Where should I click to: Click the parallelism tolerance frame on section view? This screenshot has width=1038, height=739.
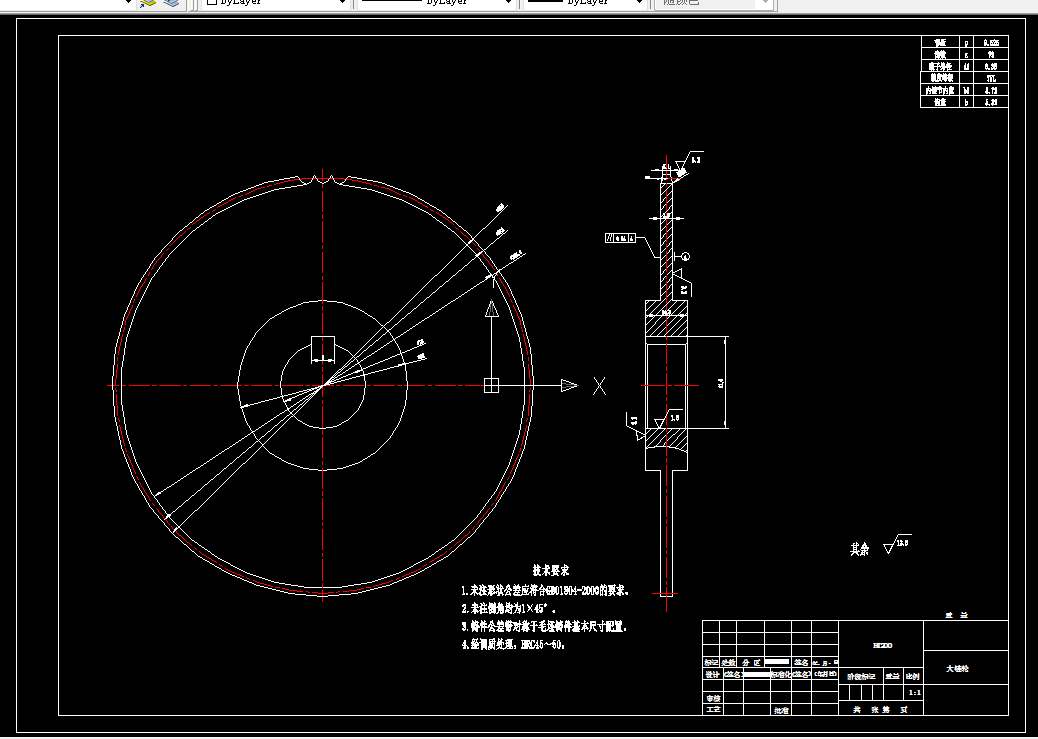click(620, 238)
